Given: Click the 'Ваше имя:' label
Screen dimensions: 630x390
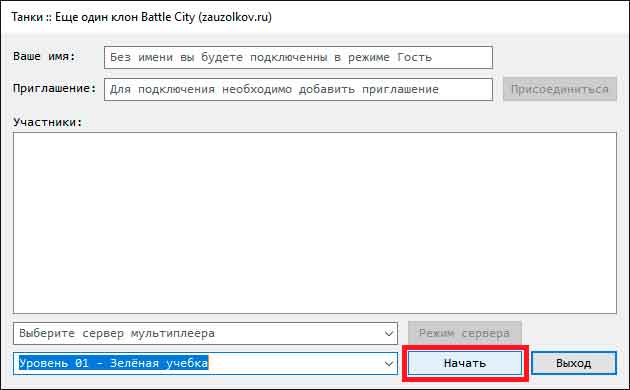Looking at the screenshot, I should coord(44,56).
